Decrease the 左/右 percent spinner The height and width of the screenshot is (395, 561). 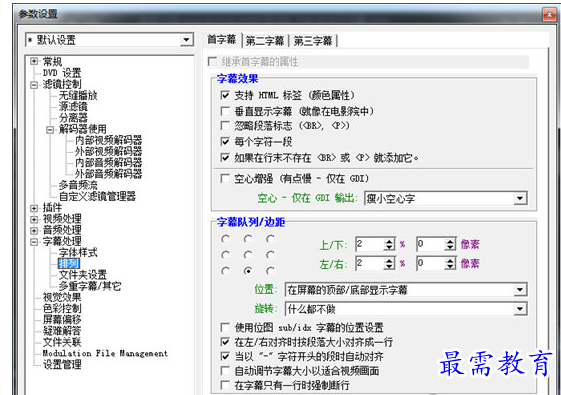pos(389,267)
